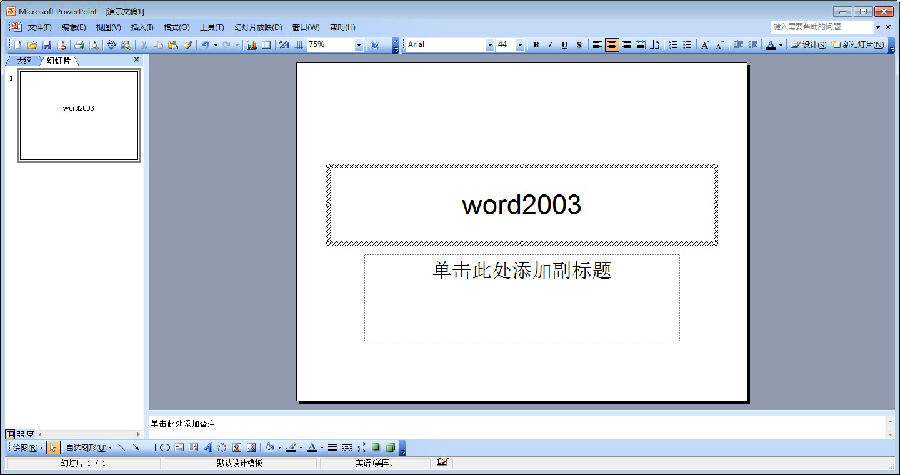Expand the line color dropdown arrow
900x475 pixels.
(301, 447)
